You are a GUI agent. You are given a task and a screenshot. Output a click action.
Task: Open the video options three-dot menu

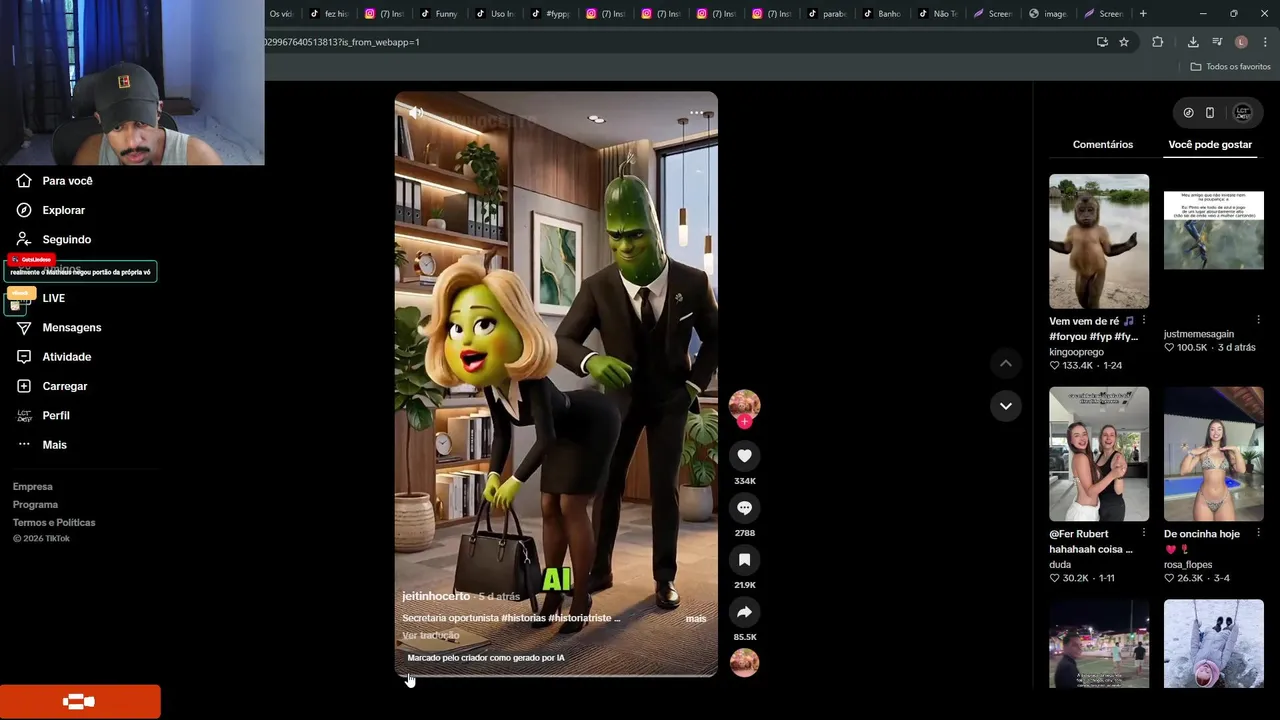point(697,112)
